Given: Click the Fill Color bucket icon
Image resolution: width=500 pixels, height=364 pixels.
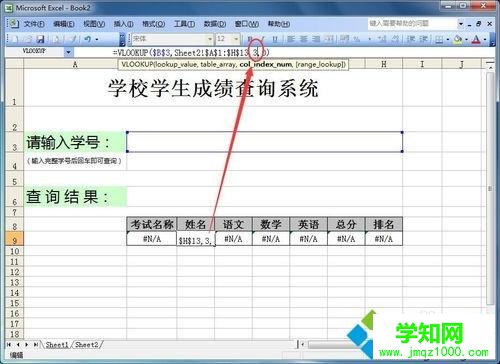Looking at the screenshot, I should [458, 40].
